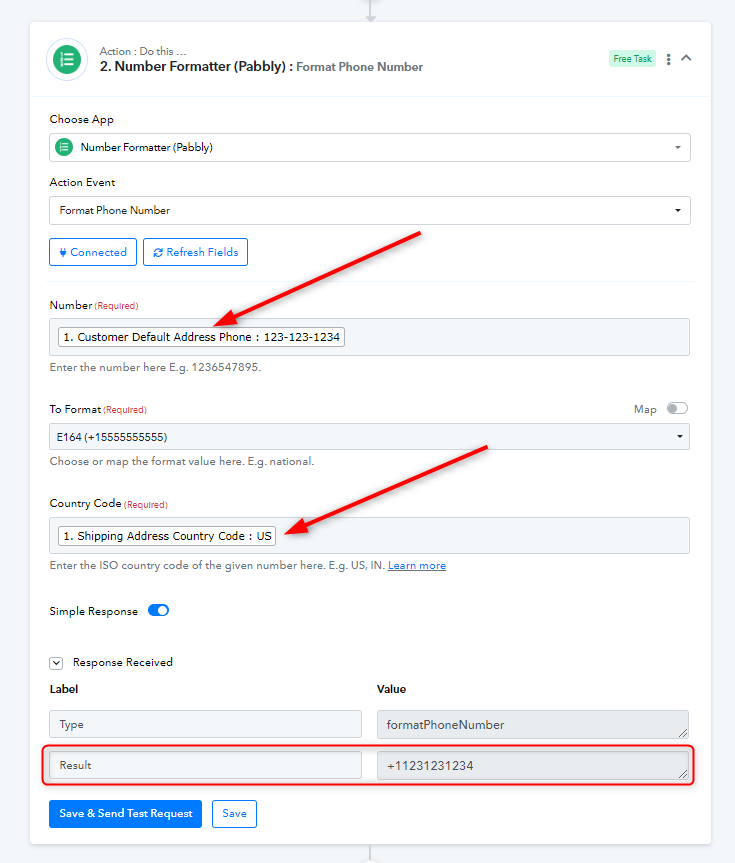
Task: Collapse the Response Received section
Action: [56, 663]
